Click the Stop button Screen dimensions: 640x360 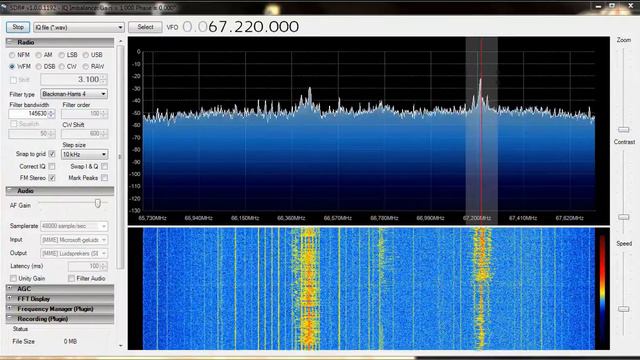(18, 27)
